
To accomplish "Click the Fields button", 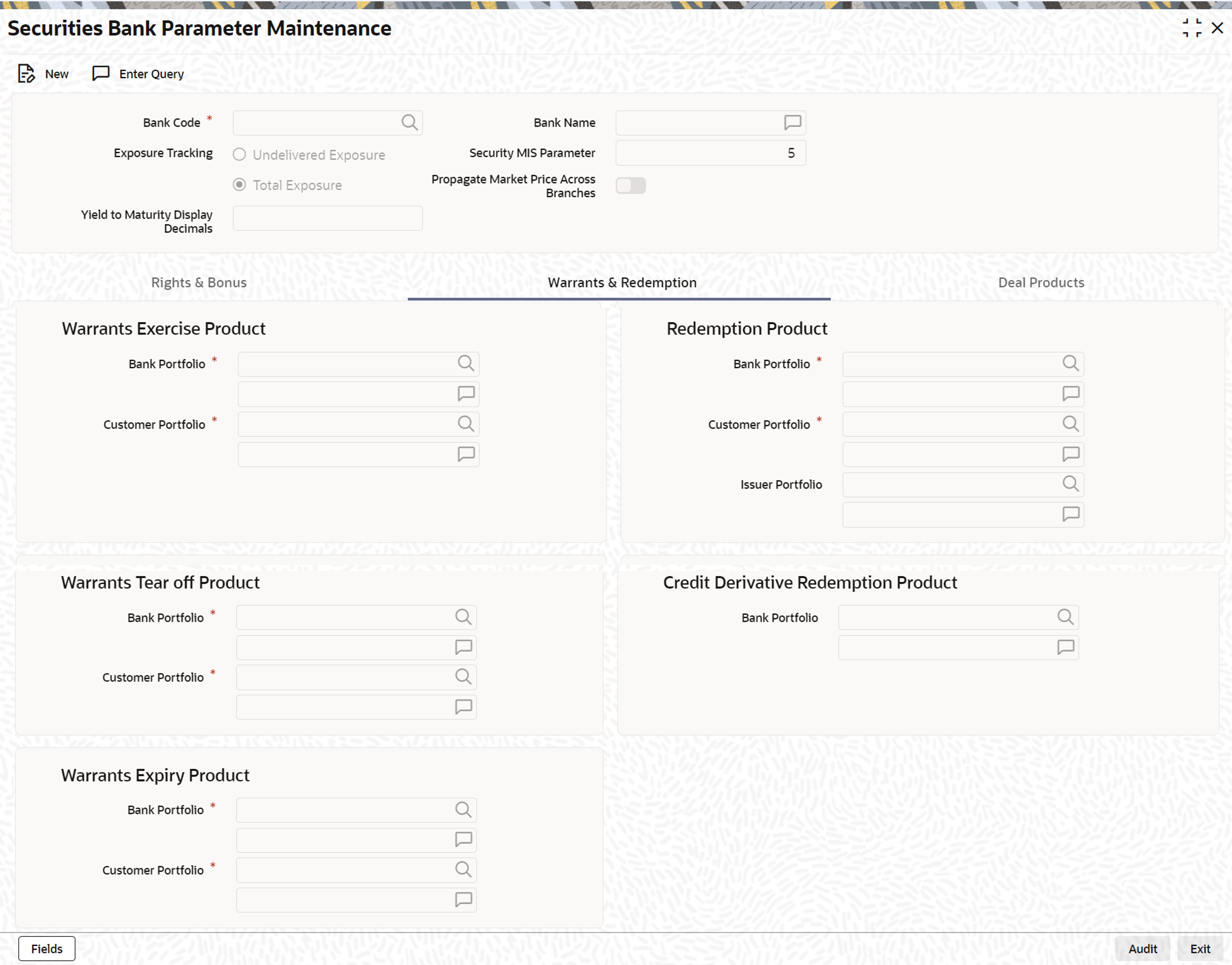I will click(x=46, y=948).
